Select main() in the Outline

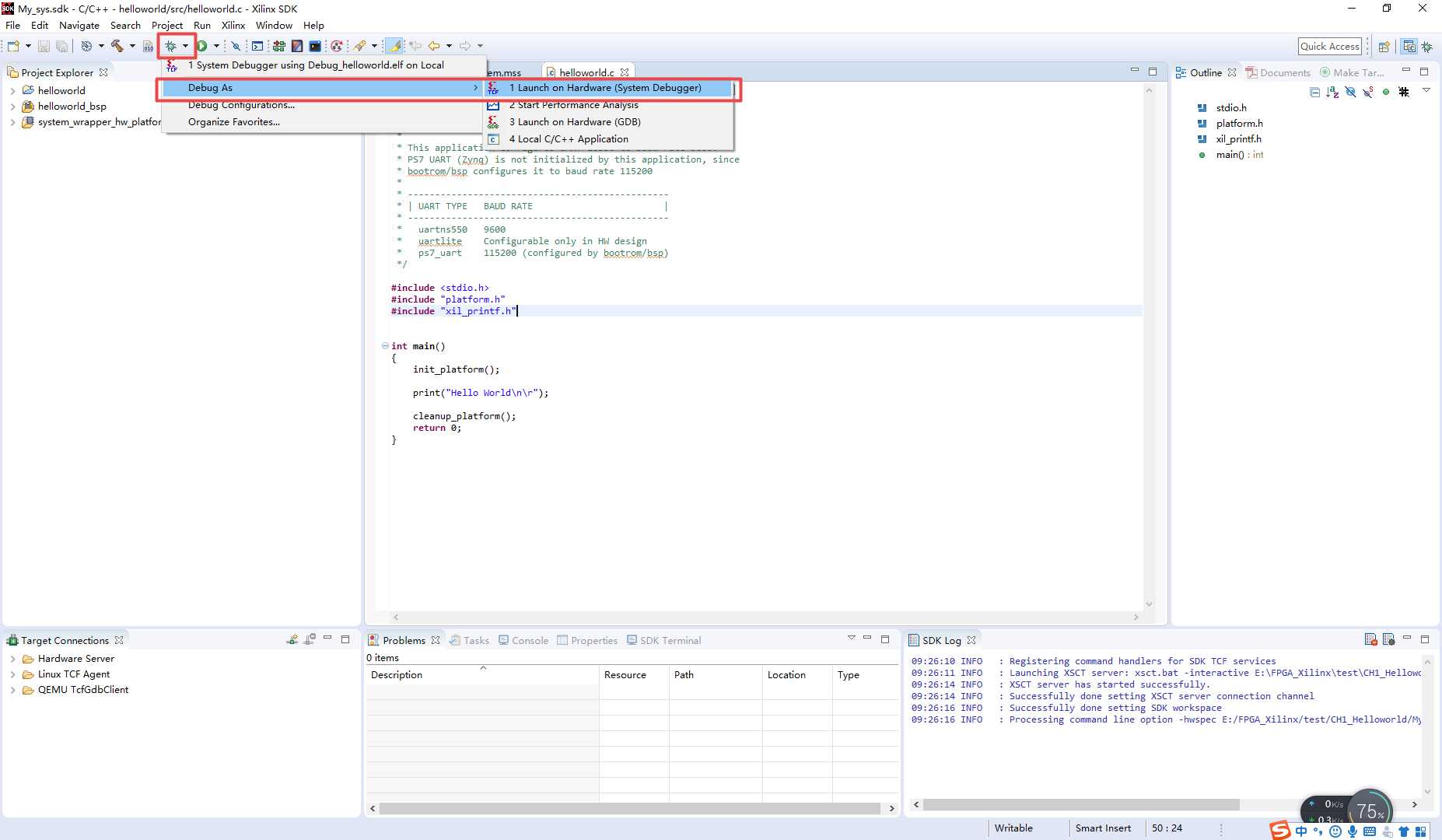click(x=1240, y=155)
